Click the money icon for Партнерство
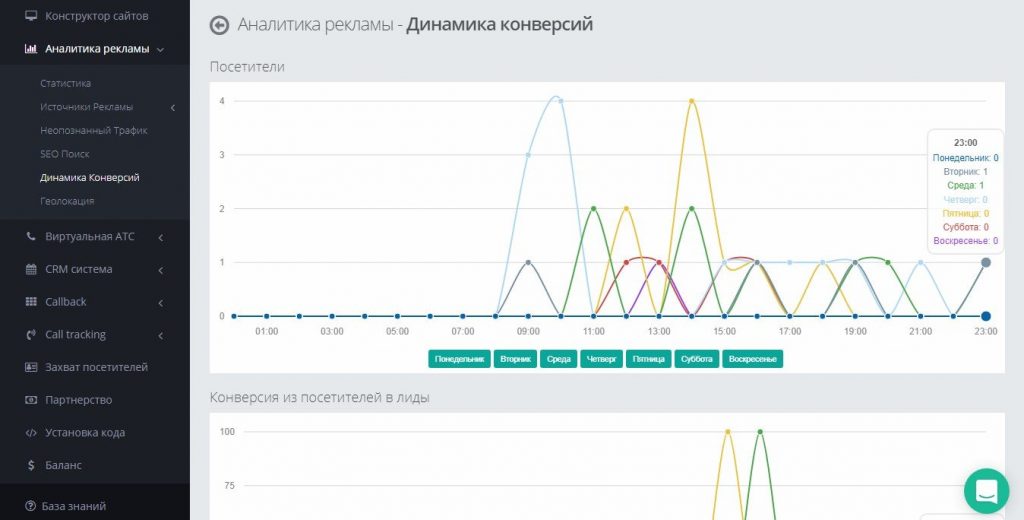The height and width of the screenshot is (520, 1024). coord(31,400)
